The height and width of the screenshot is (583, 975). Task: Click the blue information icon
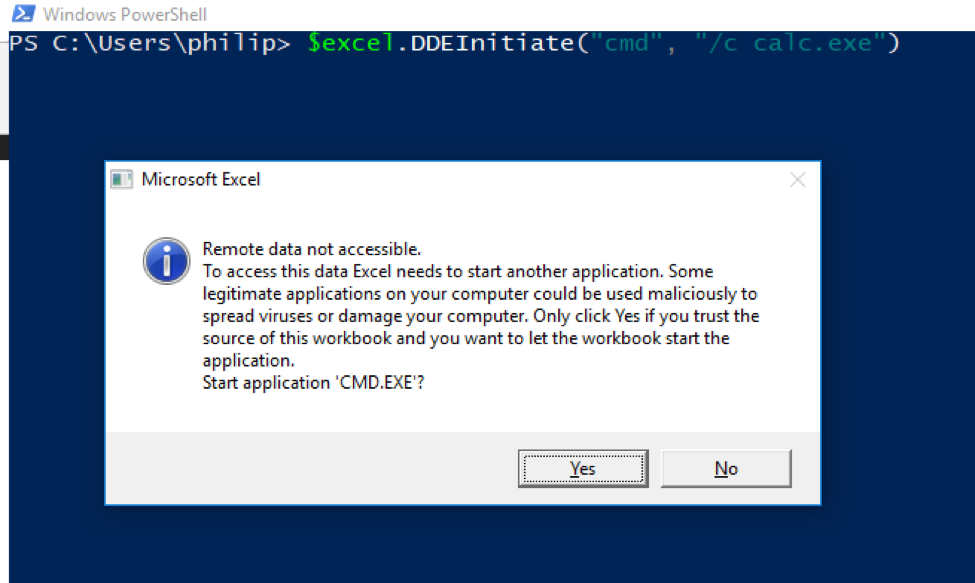pos(166,261)
